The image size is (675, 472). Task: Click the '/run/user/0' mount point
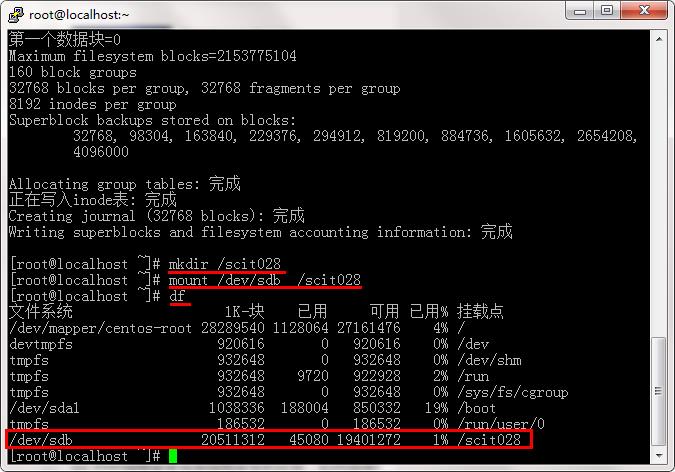click(501, 424)
